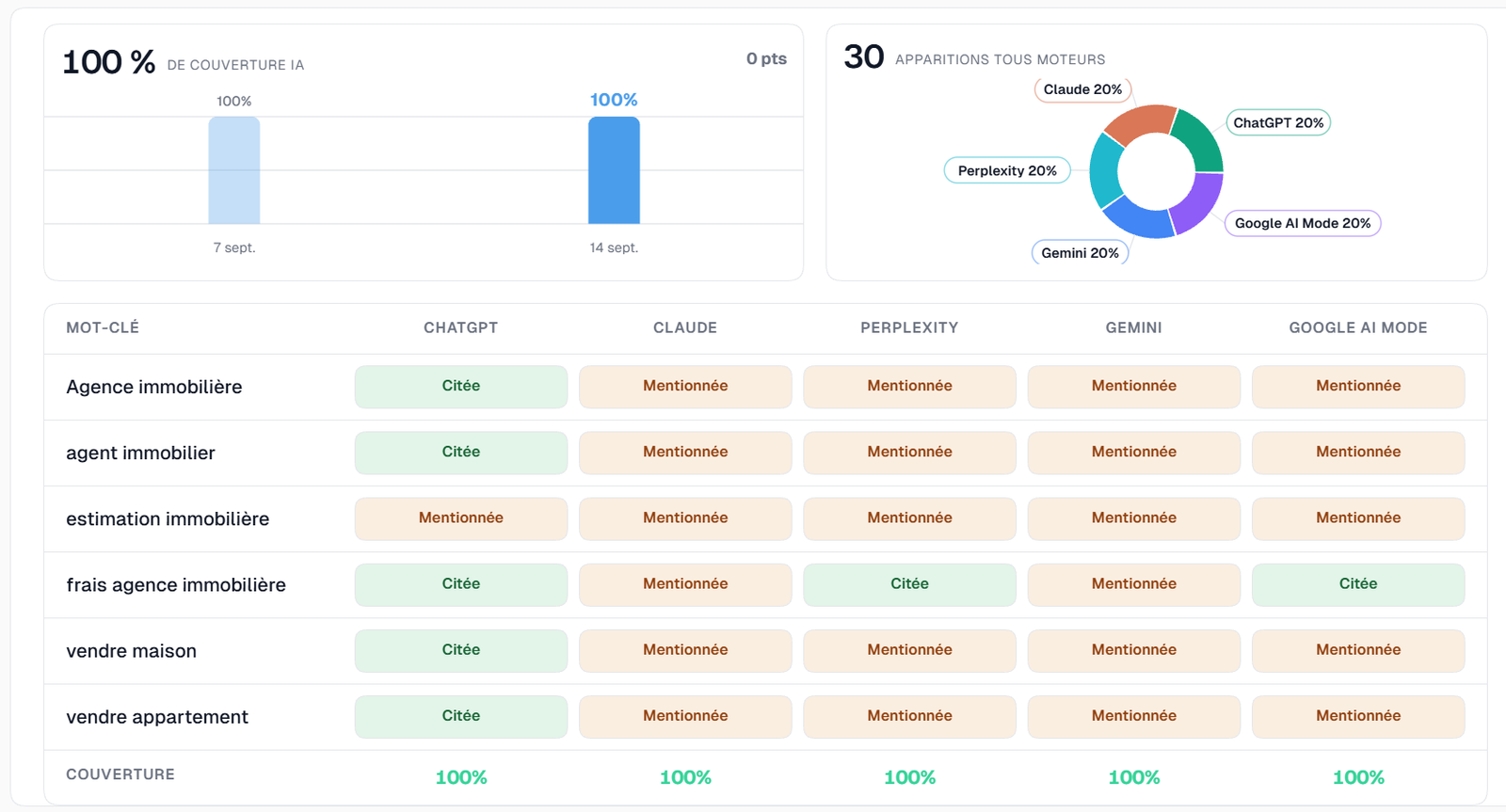Image resolution: width=1506 pixels, height=812 pixels.
Task: Select Claude's "Mentionnée" badge for estimation immobilière
Action: tap(685, 518)
